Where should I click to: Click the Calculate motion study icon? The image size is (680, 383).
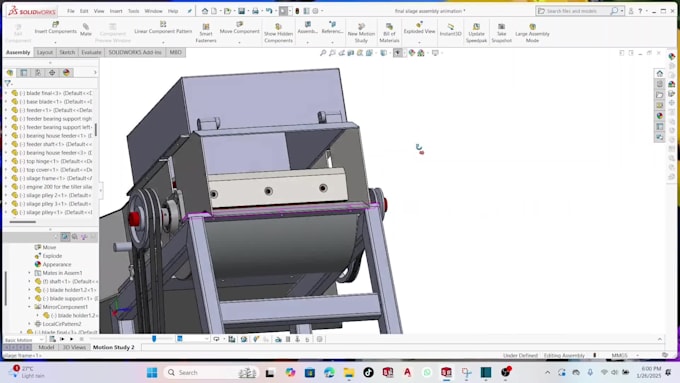click(52, 339)
